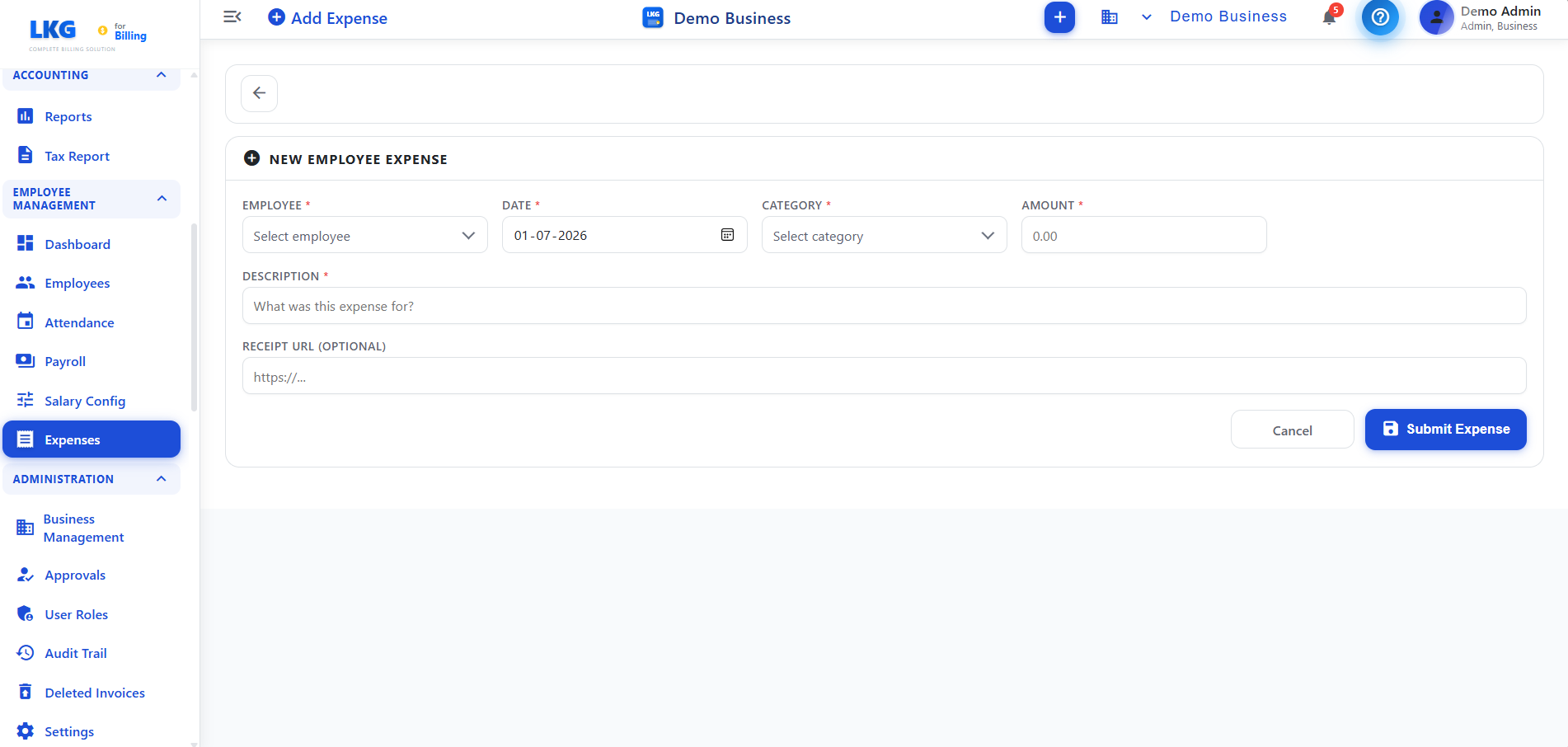Click the Demo Business link in header

(1228, 16)
